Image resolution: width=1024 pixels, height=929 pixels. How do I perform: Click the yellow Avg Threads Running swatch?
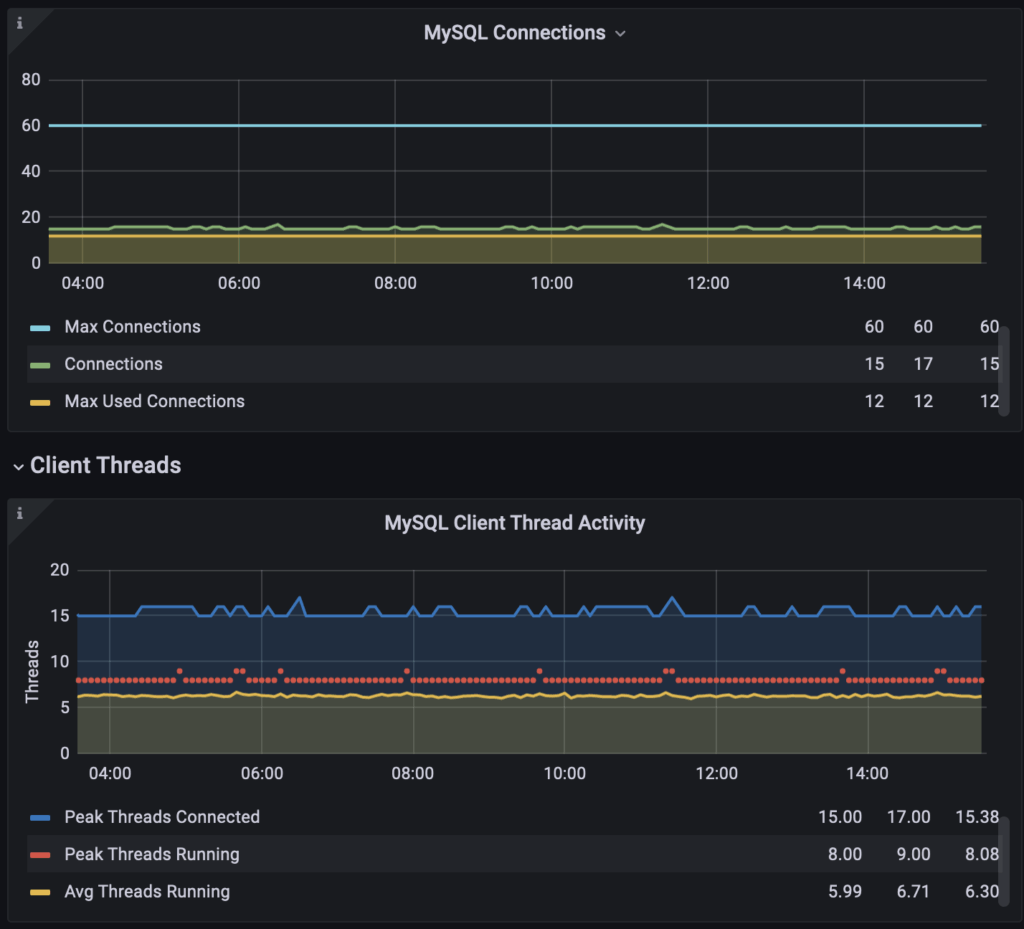click(40, 892)
